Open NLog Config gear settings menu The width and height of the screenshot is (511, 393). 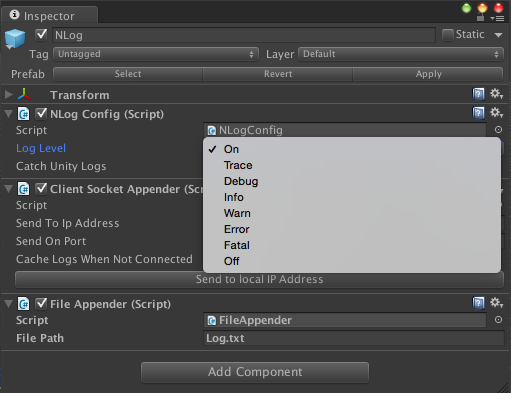(x=496, y=113)
